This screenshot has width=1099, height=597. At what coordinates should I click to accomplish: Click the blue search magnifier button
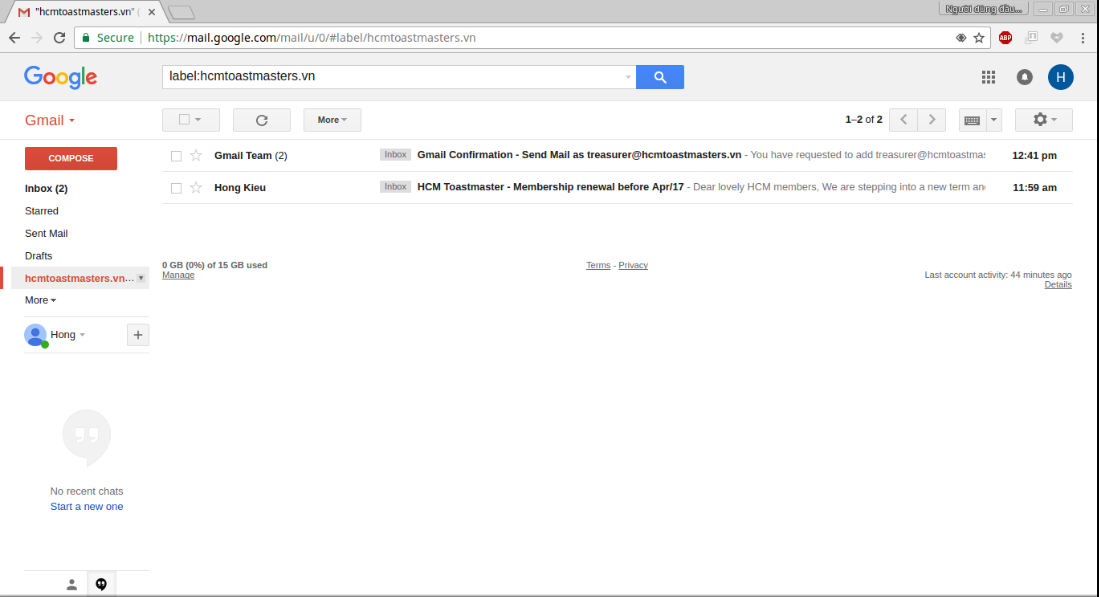pos(660,77)
